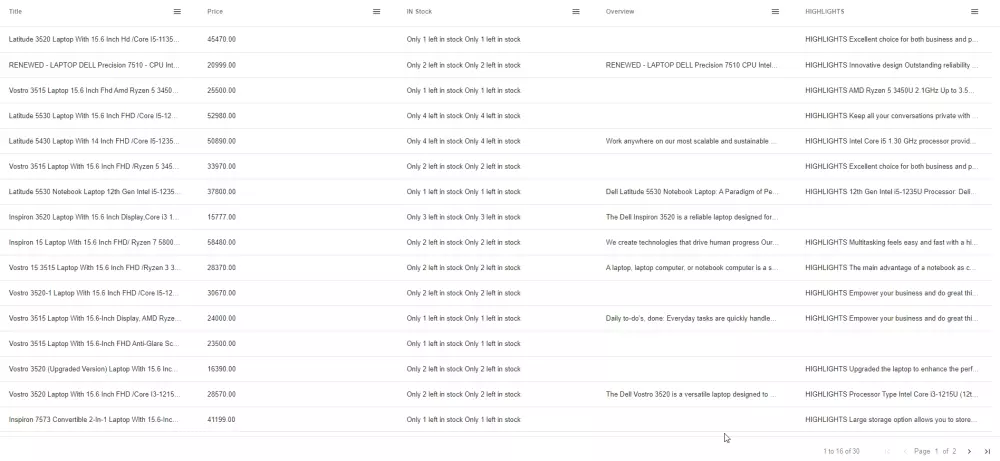Click overview 'We create technologies that drive human progress'
The height and width of the screenshot is (461, 1000).
(692, 242)
